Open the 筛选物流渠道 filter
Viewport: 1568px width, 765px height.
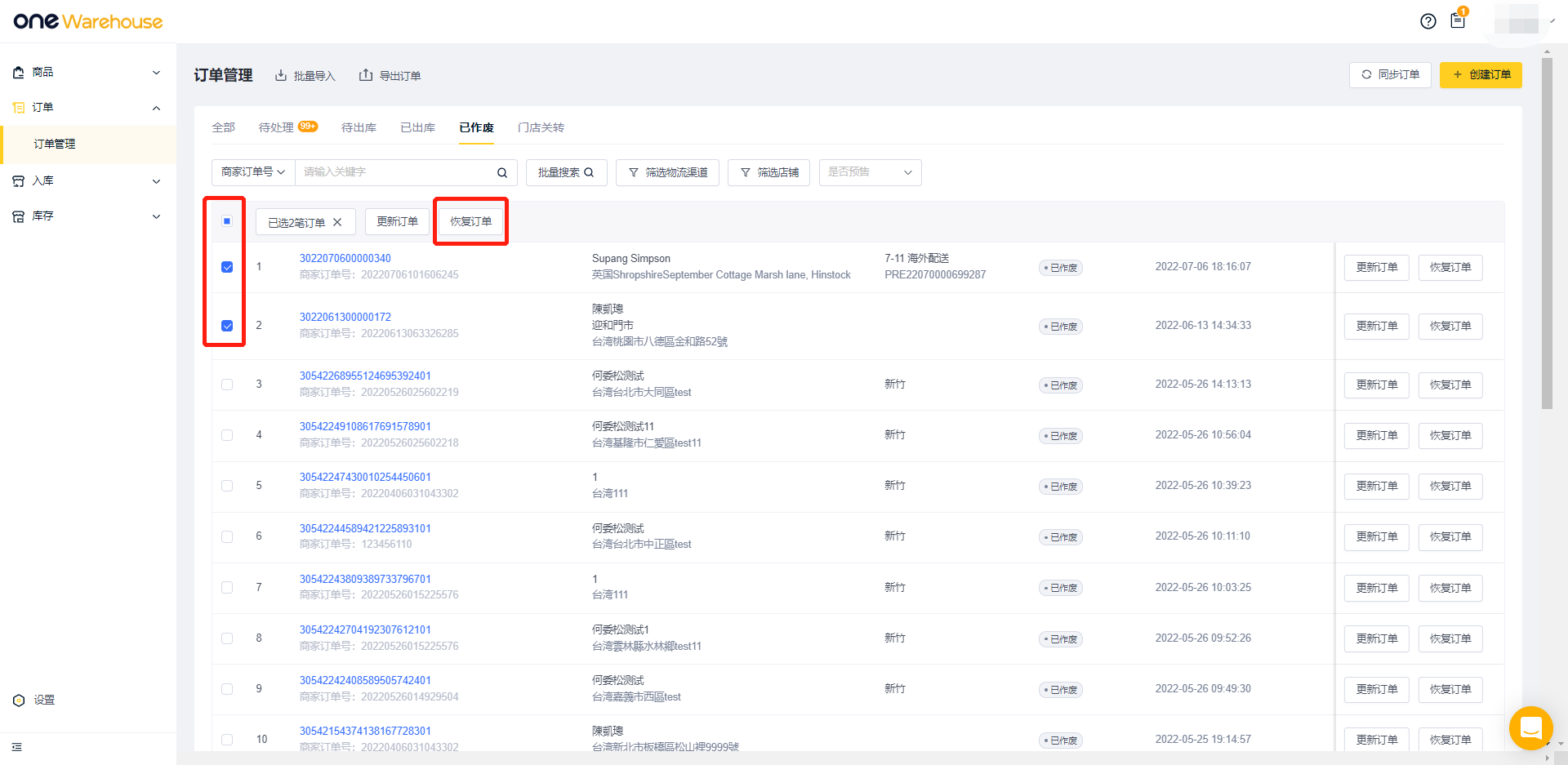pyautogui.click(x=667, y=172)
